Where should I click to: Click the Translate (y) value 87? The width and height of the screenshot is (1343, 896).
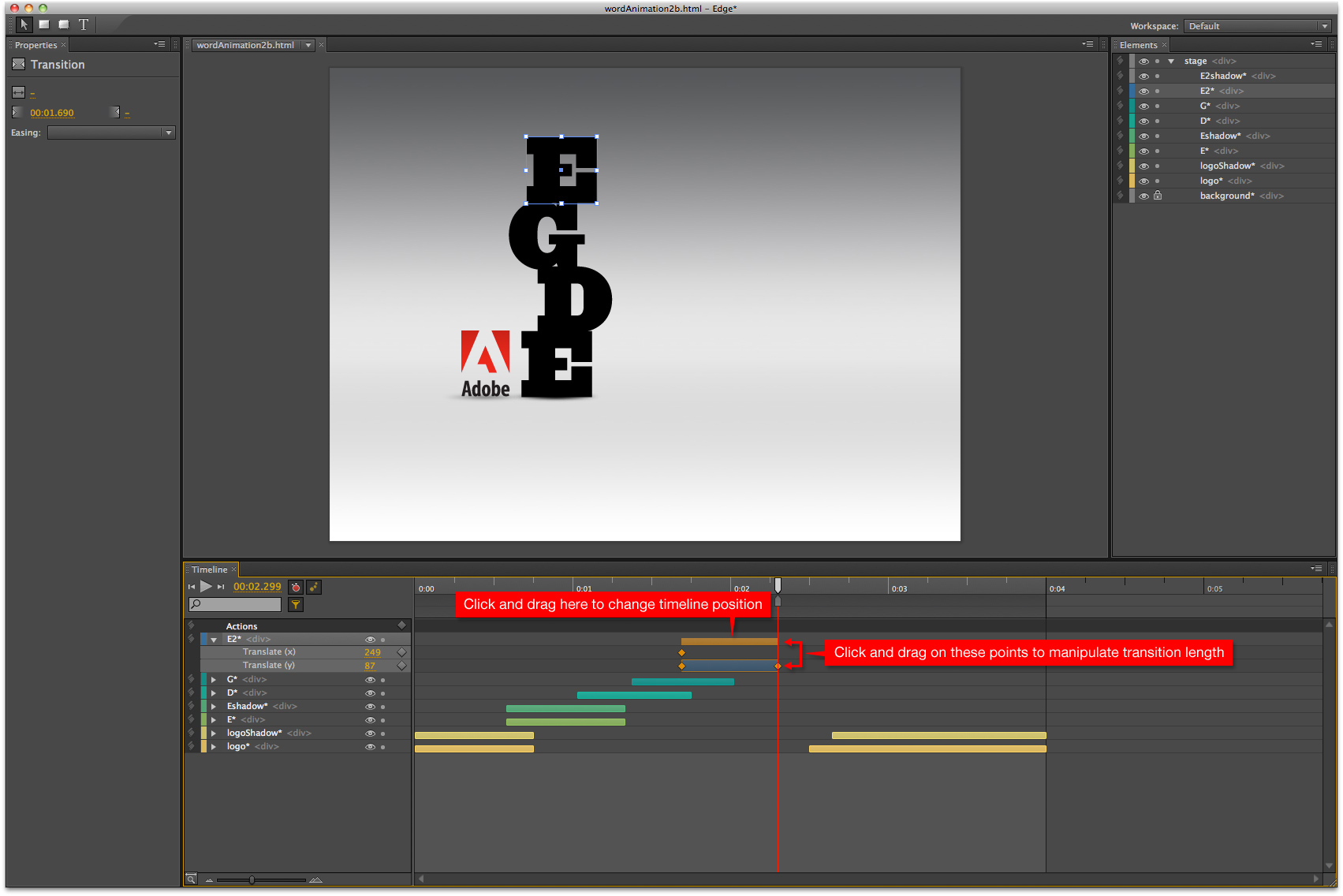point(370,666)
